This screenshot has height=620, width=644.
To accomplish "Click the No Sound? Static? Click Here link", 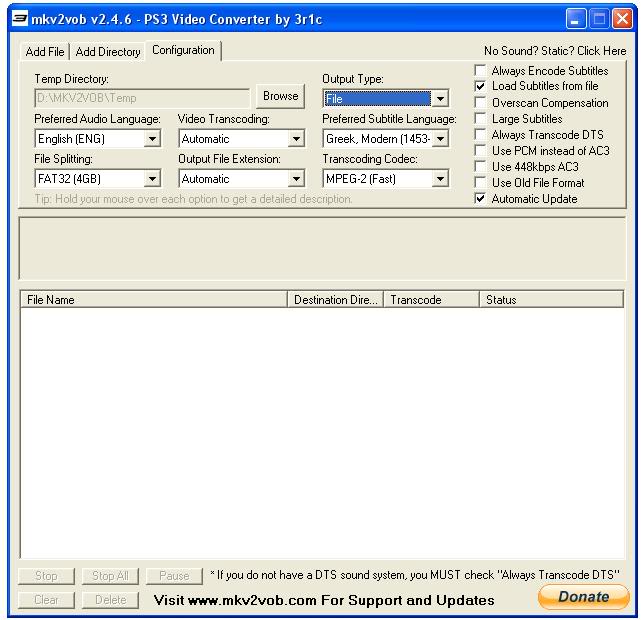I will tap(555, 51).
